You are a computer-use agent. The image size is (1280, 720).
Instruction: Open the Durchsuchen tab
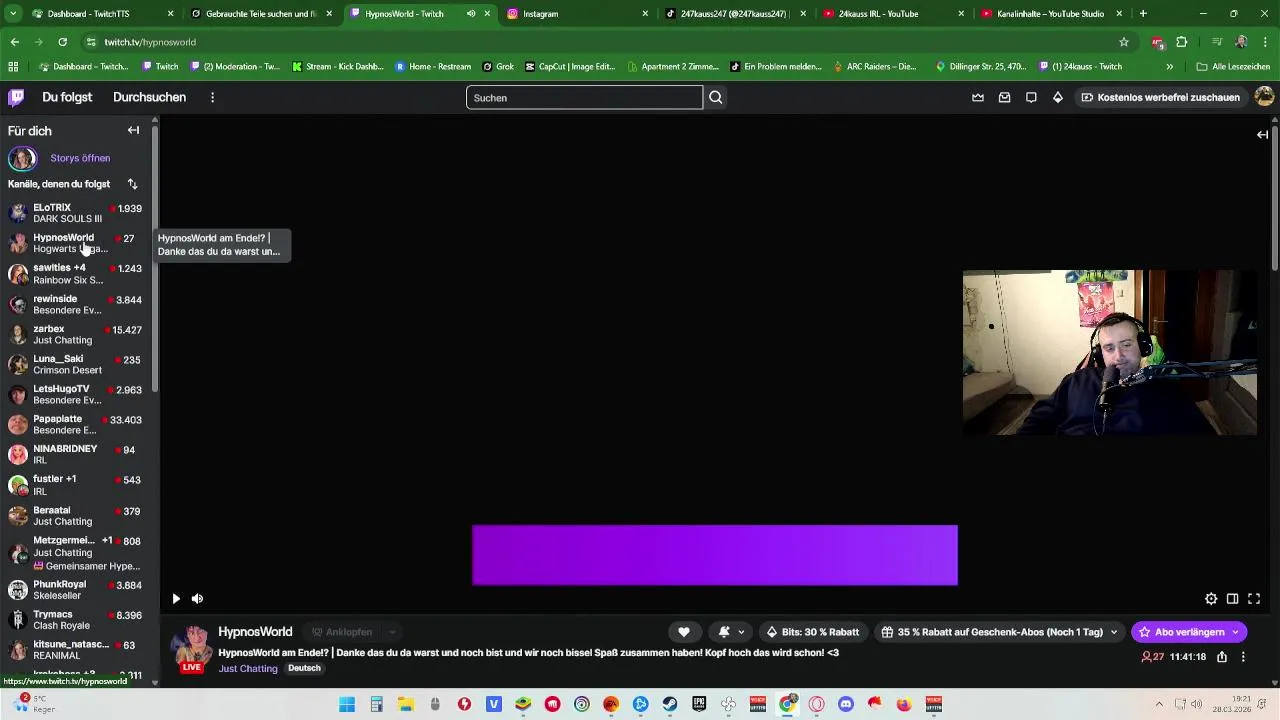coord(149,97)
